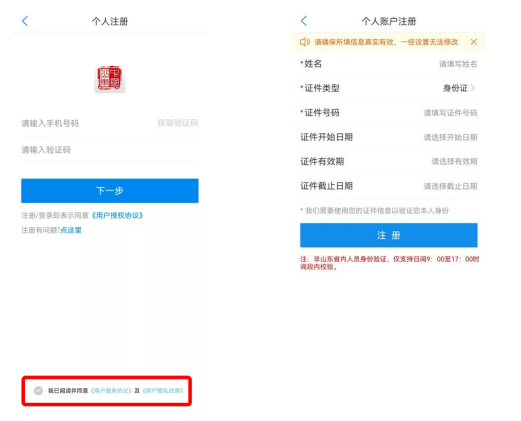This screenshot has width=521, height=421.
Task: Close the yellow notice banner
Action: (x=474, y=42)
